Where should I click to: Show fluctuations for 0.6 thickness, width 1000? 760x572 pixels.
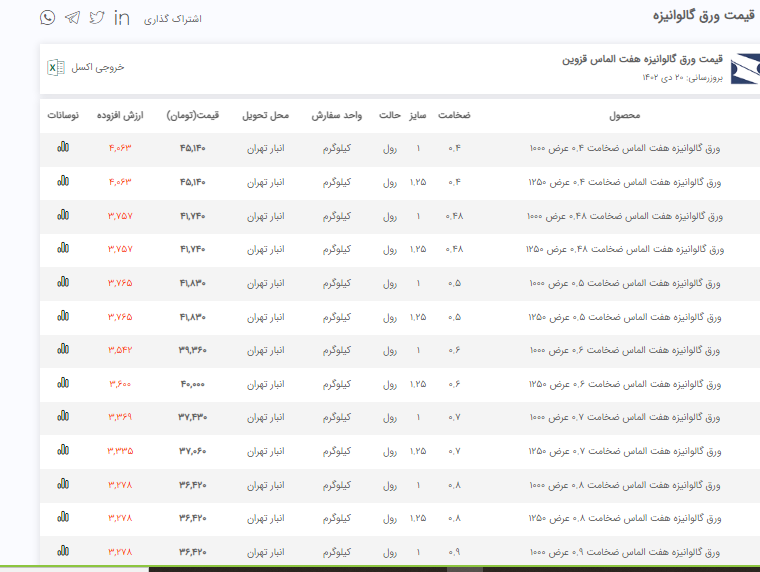(63, 350)
